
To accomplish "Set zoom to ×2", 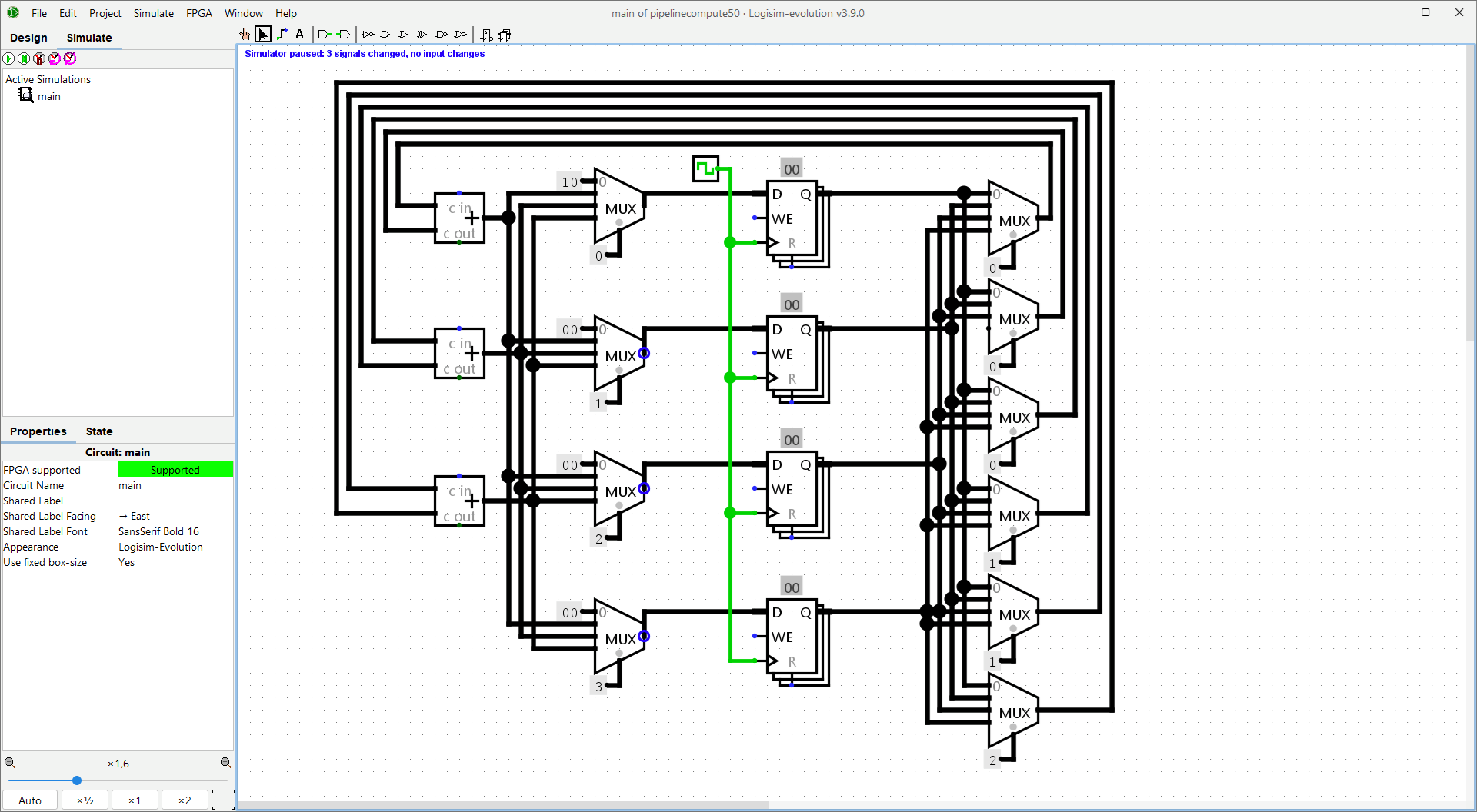I will point(185,800).
